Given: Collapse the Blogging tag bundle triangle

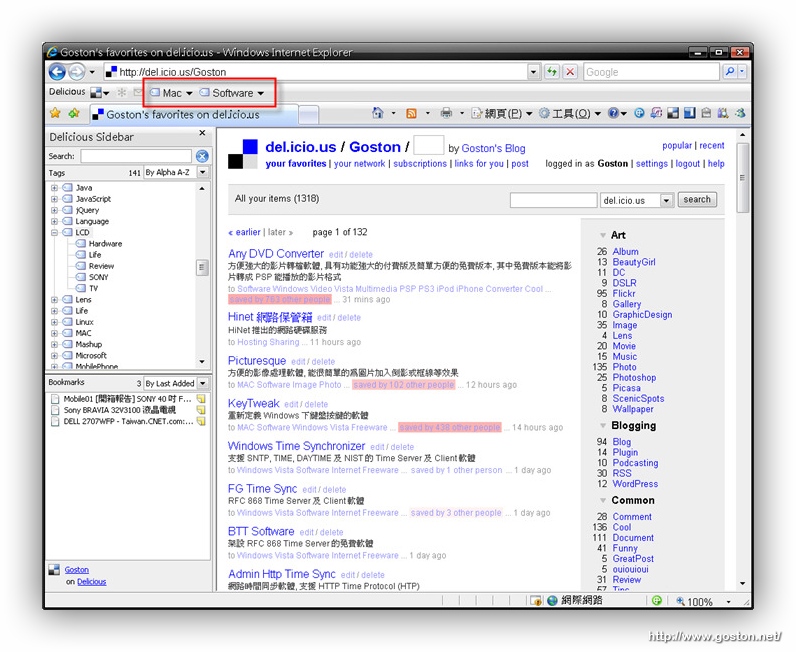Looking at the screenshot, I should point(603,426).
